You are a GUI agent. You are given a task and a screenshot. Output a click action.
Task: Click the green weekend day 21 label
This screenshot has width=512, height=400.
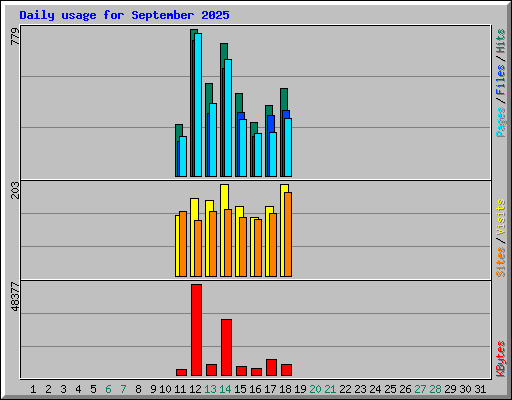tap(330, 389)
